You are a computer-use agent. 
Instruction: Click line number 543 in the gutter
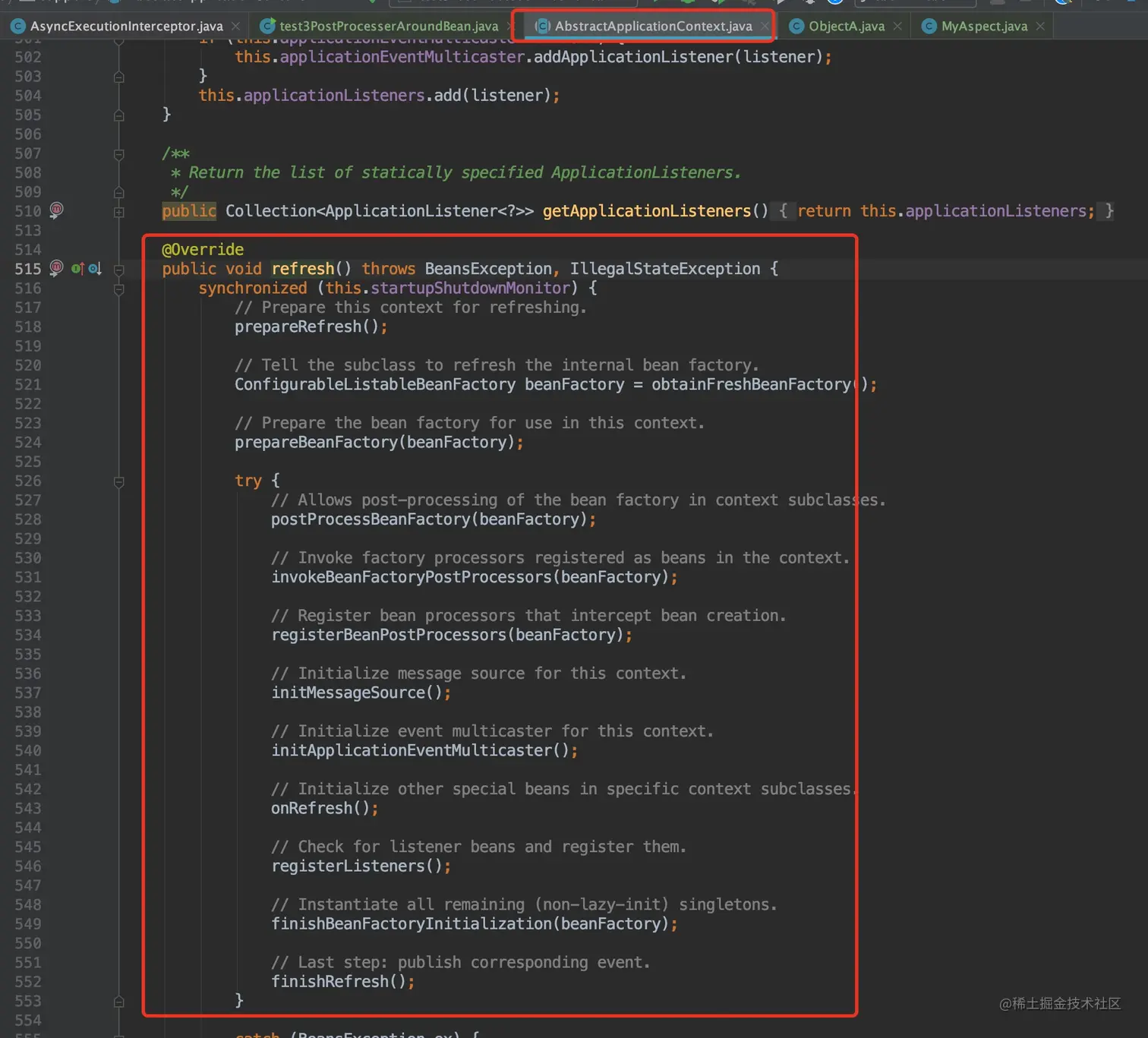coord(28,808)
